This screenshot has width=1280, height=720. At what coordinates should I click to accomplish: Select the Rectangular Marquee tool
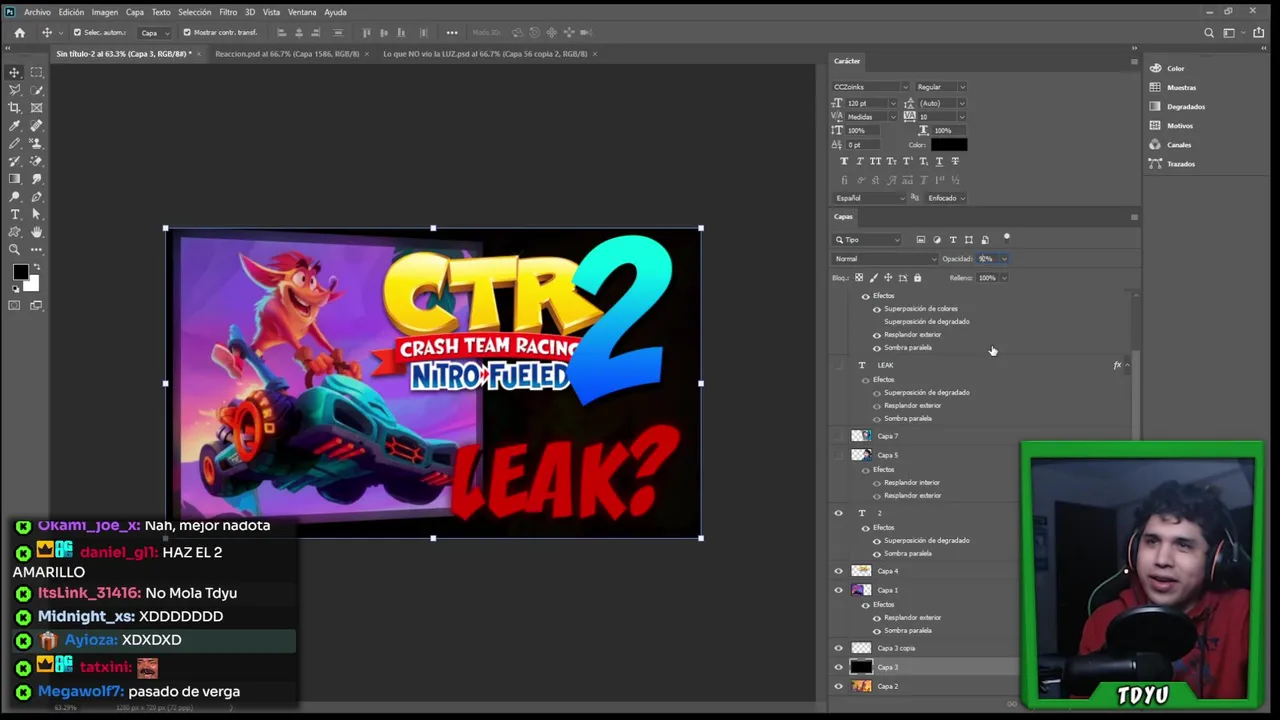(37, 72)
